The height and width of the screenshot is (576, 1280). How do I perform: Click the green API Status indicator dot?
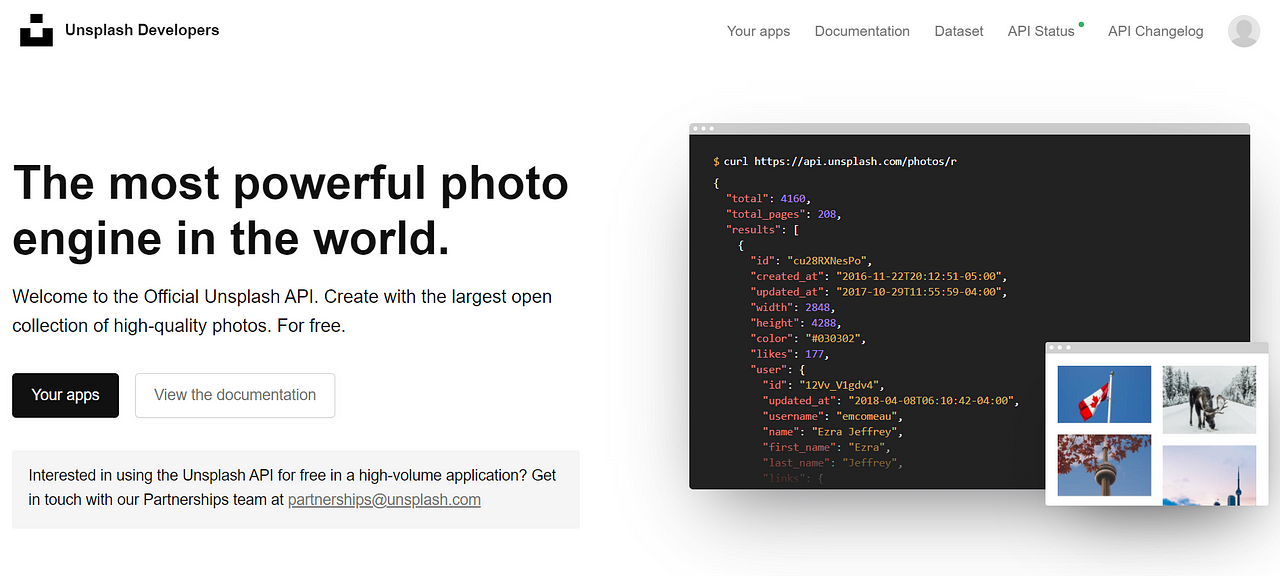[x=1081, y=24]
